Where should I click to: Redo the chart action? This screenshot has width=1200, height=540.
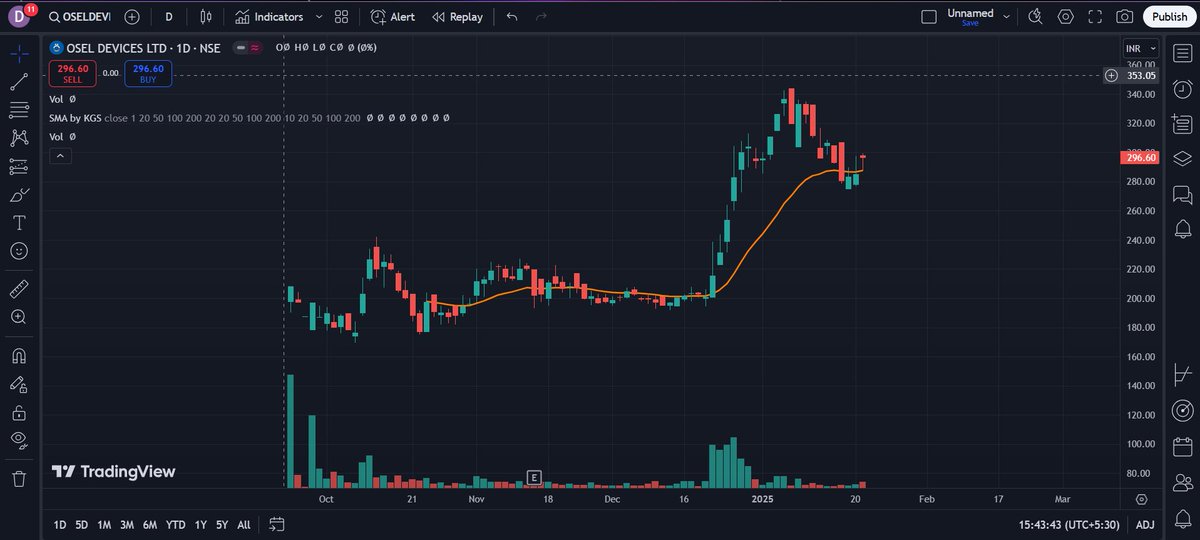[x=541, y=17]
